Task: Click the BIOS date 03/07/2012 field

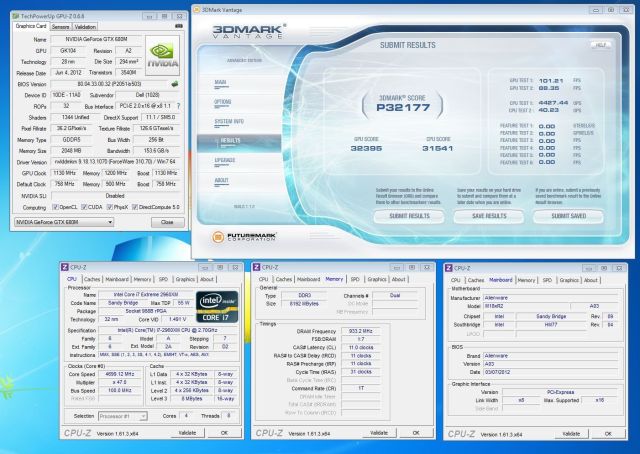Action: click(551, 372)
